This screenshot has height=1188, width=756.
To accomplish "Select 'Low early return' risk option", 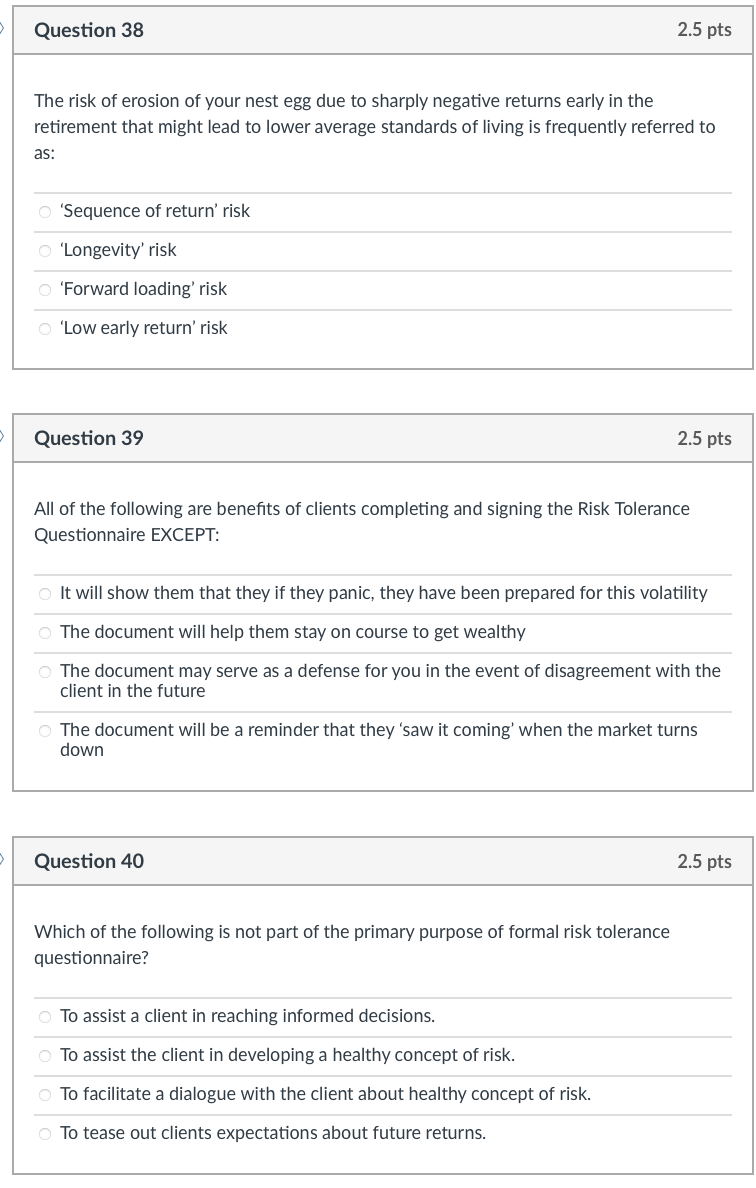I will click(44, 328).
